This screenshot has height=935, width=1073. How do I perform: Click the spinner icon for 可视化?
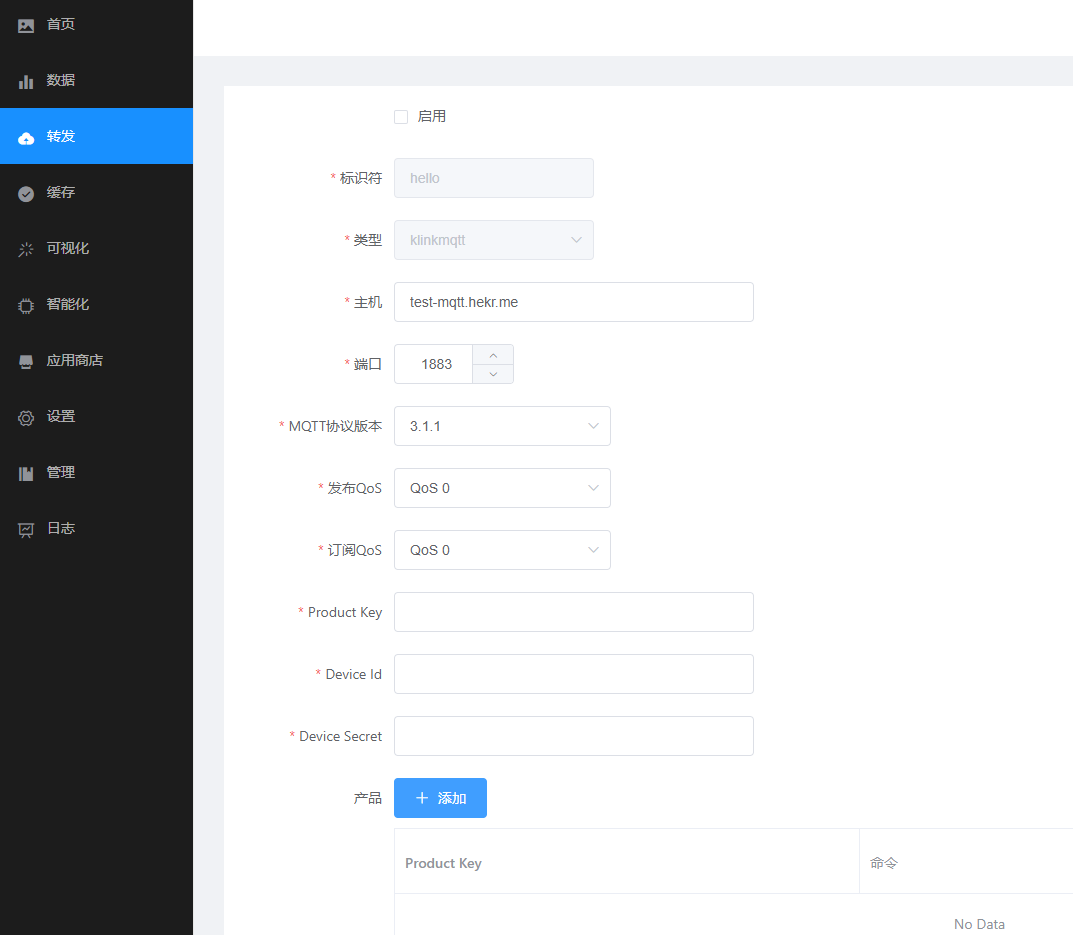tap(26, 249)
